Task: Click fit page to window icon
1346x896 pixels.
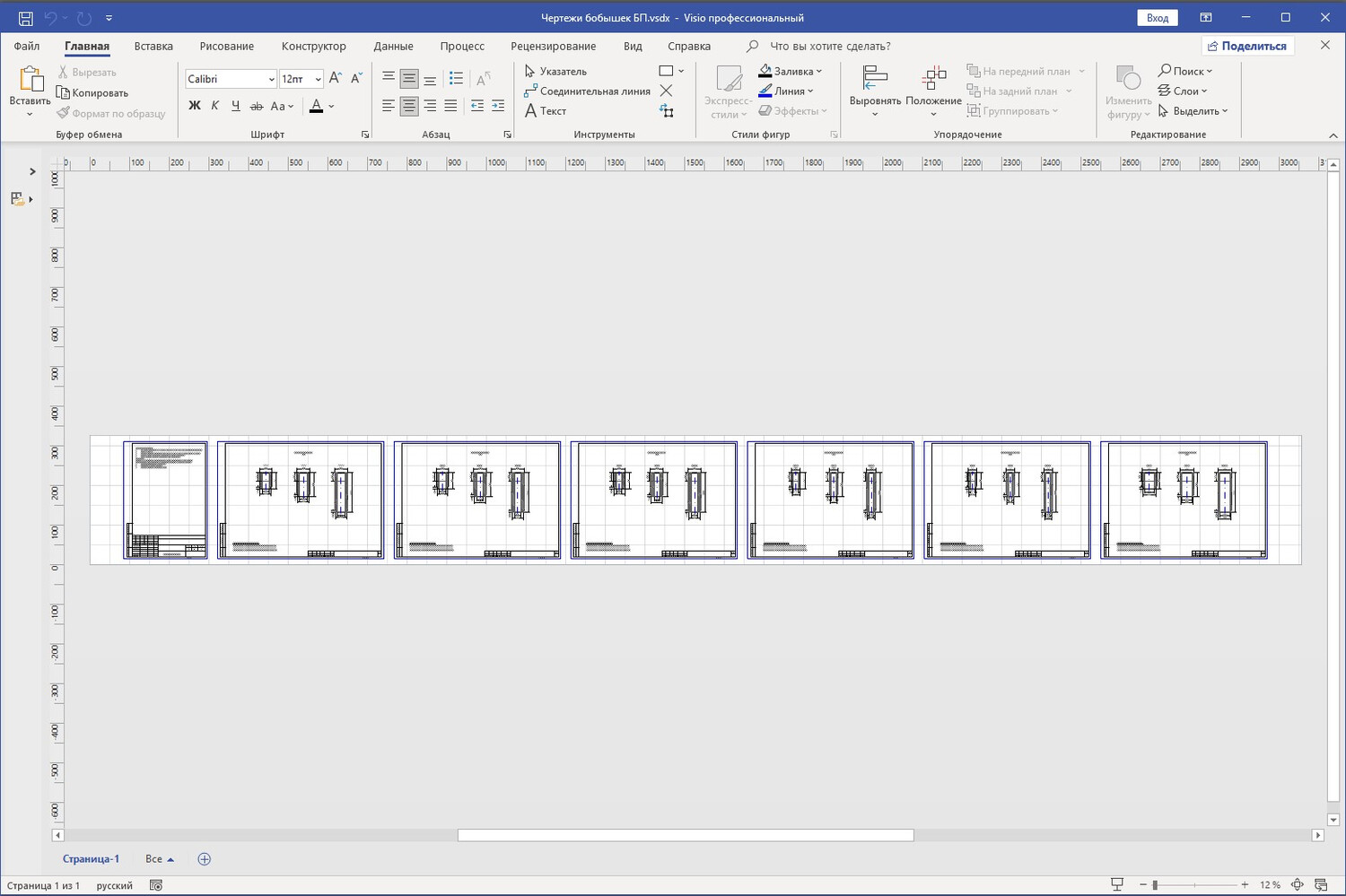Action: click(x=1297, y=885)
